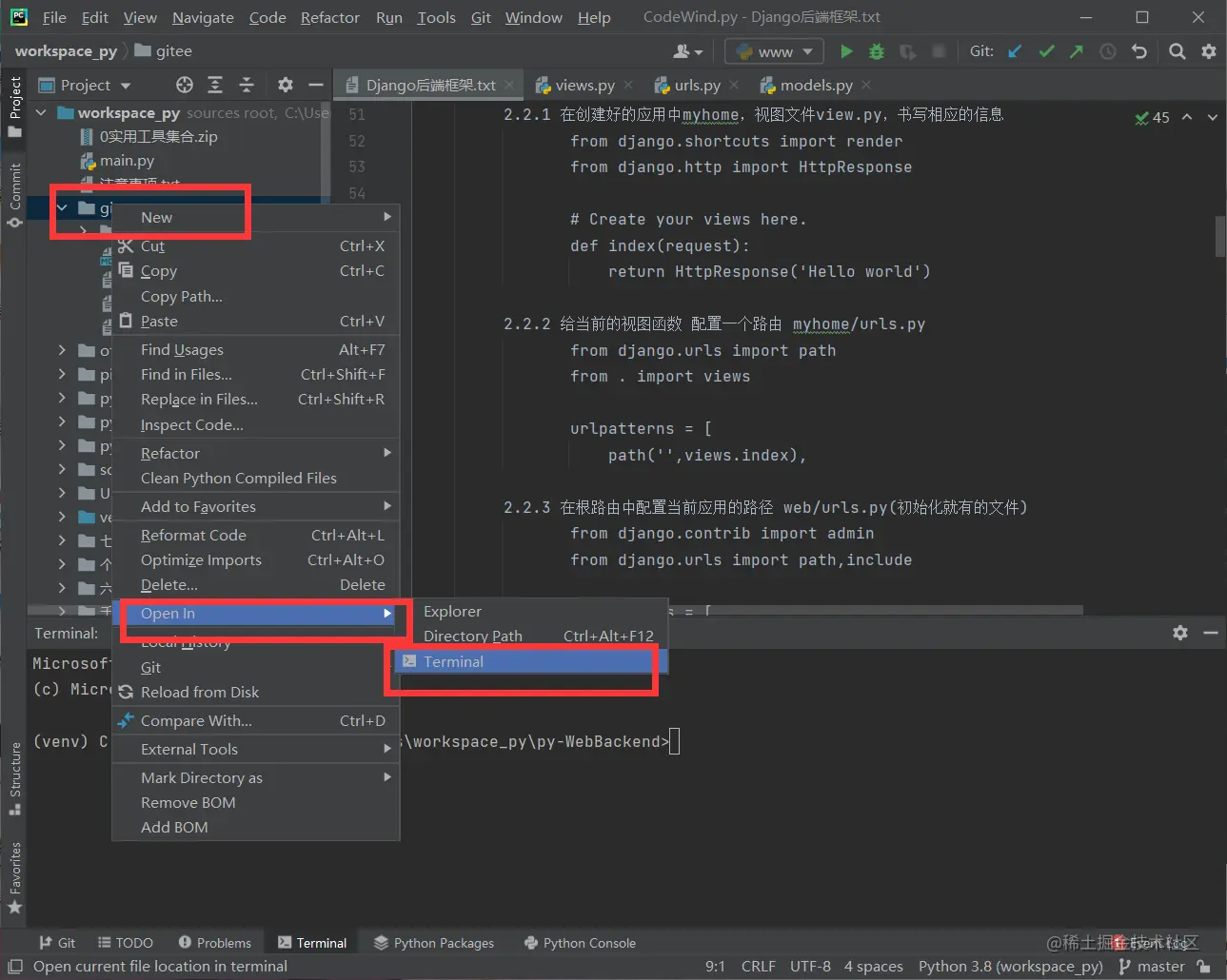Screen dimensions: 1227x980
Task: Click UTF-8 encoding status widget
Action: coord(810,967)
